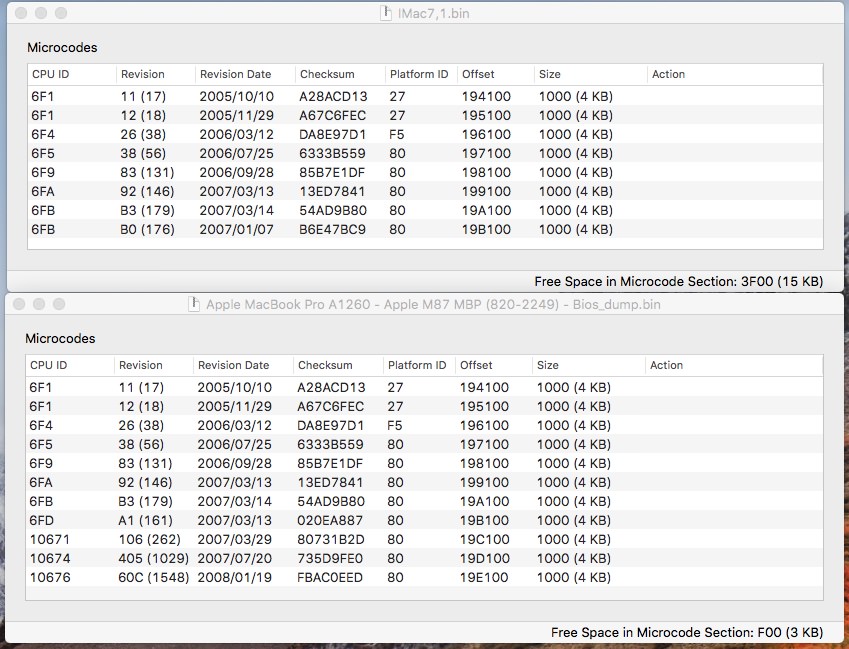
Task: Click date 2008/01/19 cell
Action: point(234,577)
